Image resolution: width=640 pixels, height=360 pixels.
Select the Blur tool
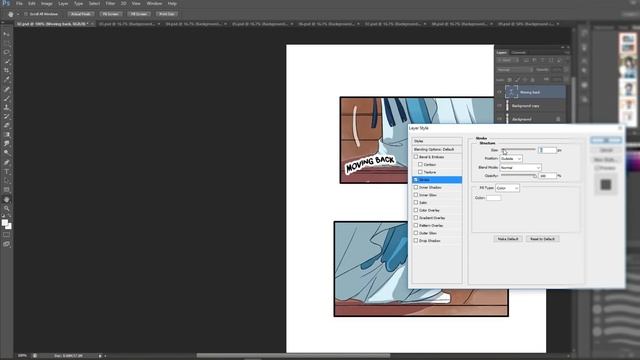(x=7, y=143)
